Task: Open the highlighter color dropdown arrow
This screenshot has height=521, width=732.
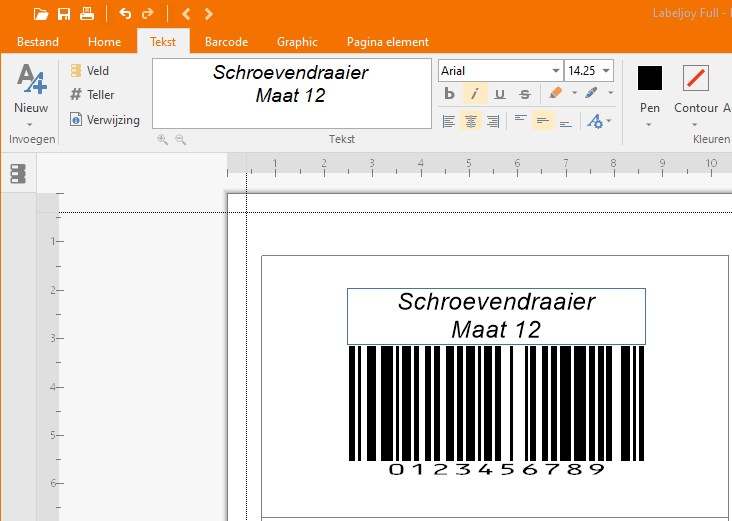Action: pos(575,93)
